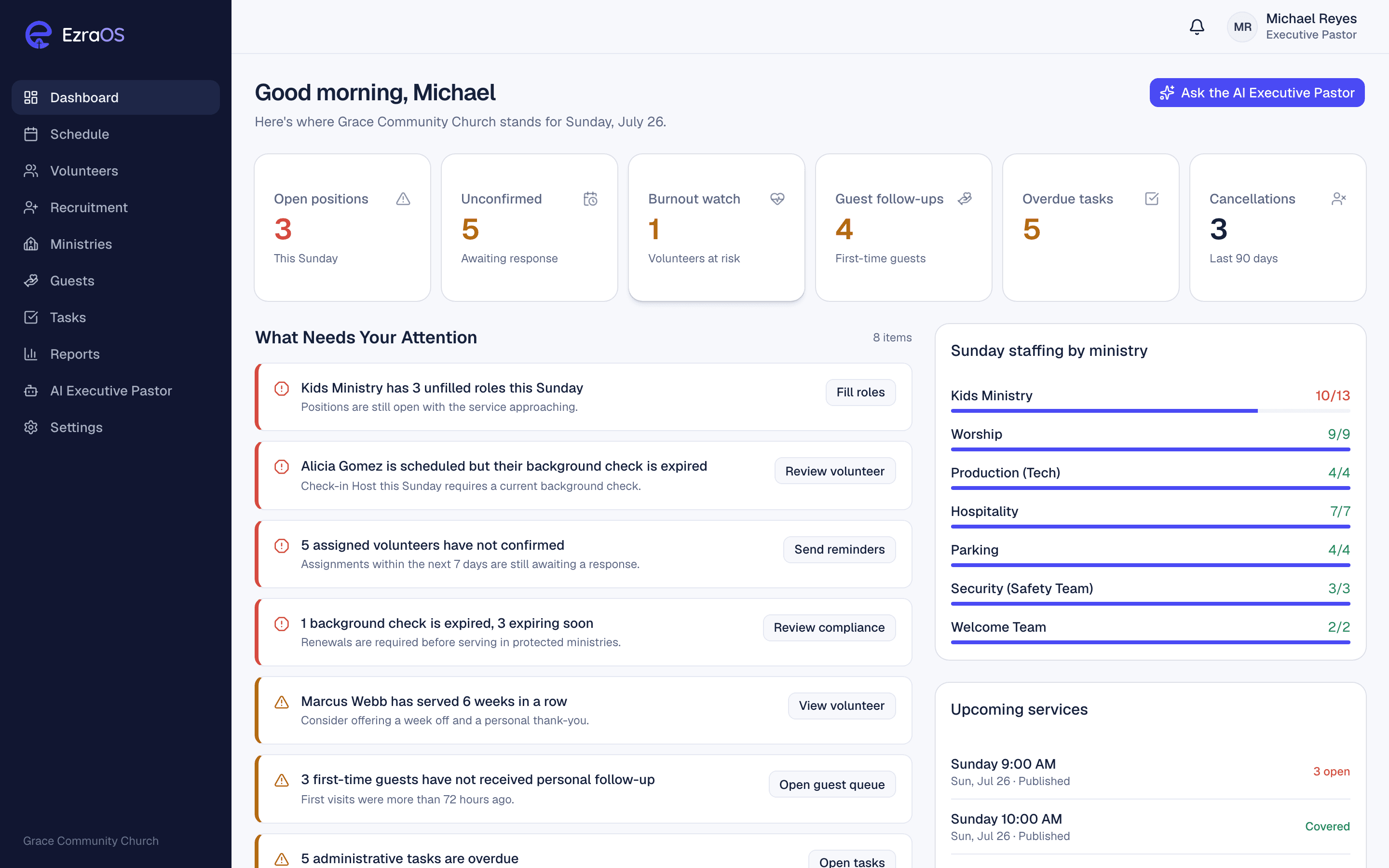Click the warning icon beside Marcus Webb item
Image resolution: width=1389 pixels, height=868 pixels.
point(281,702)
